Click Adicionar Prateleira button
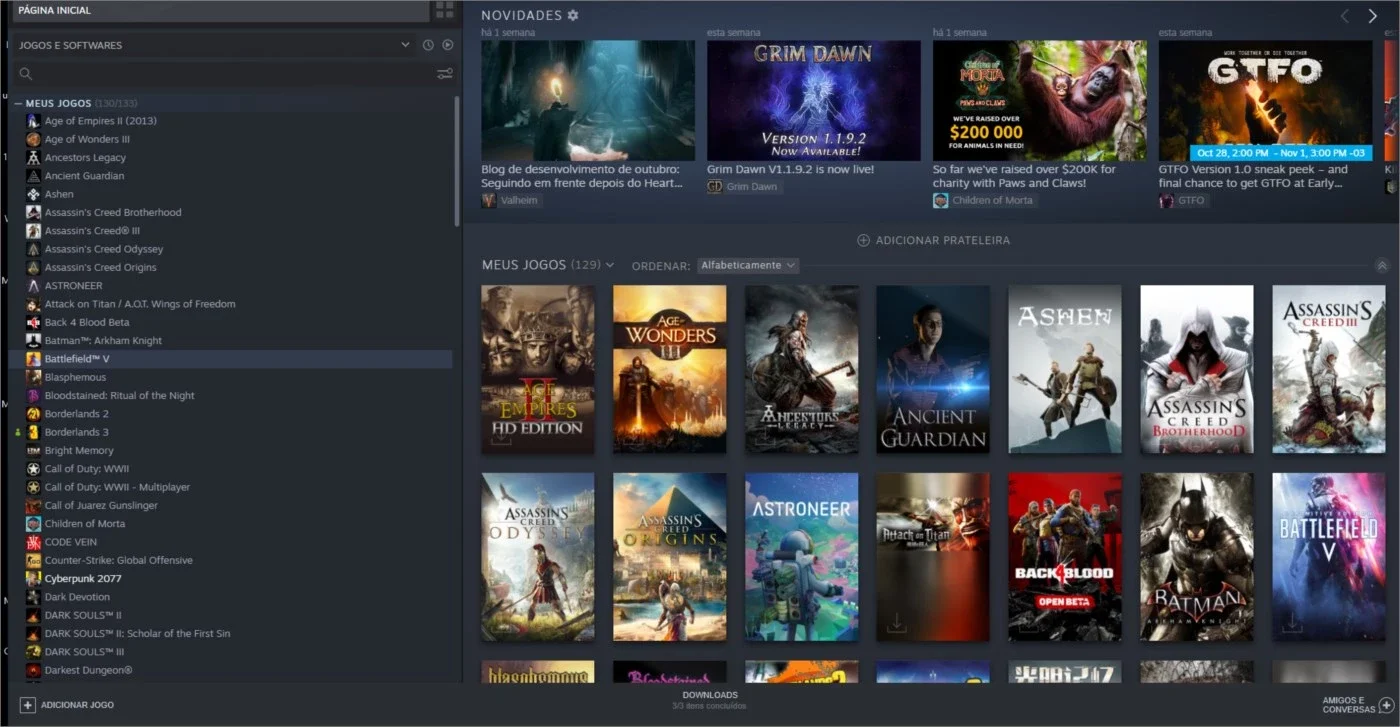Image resolution: width=1400 pixels, height=727 pixels. click(x=933, y=240)
